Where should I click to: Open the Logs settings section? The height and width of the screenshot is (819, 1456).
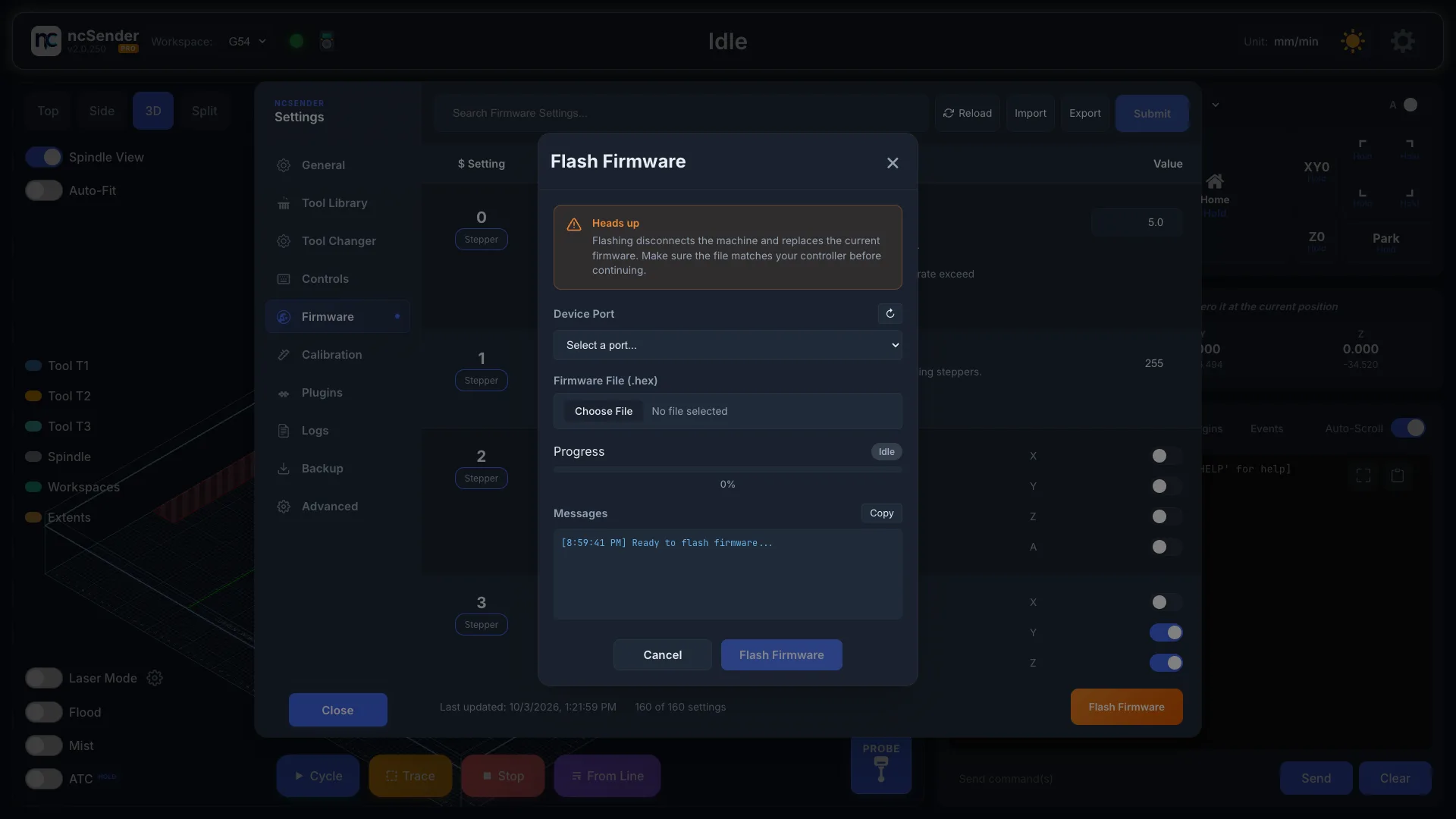(x=337, y=430)
